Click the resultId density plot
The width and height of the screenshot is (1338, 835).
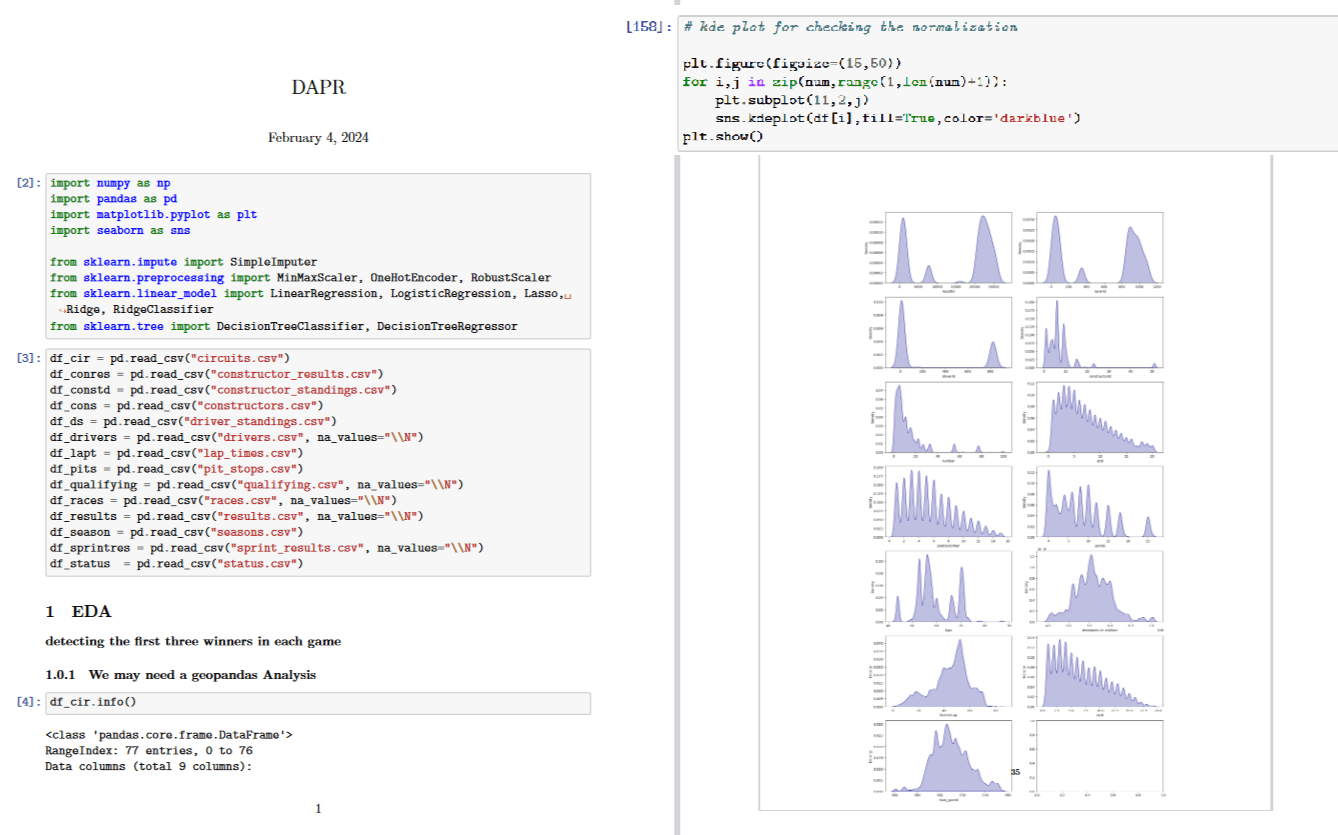coord(948,249)
